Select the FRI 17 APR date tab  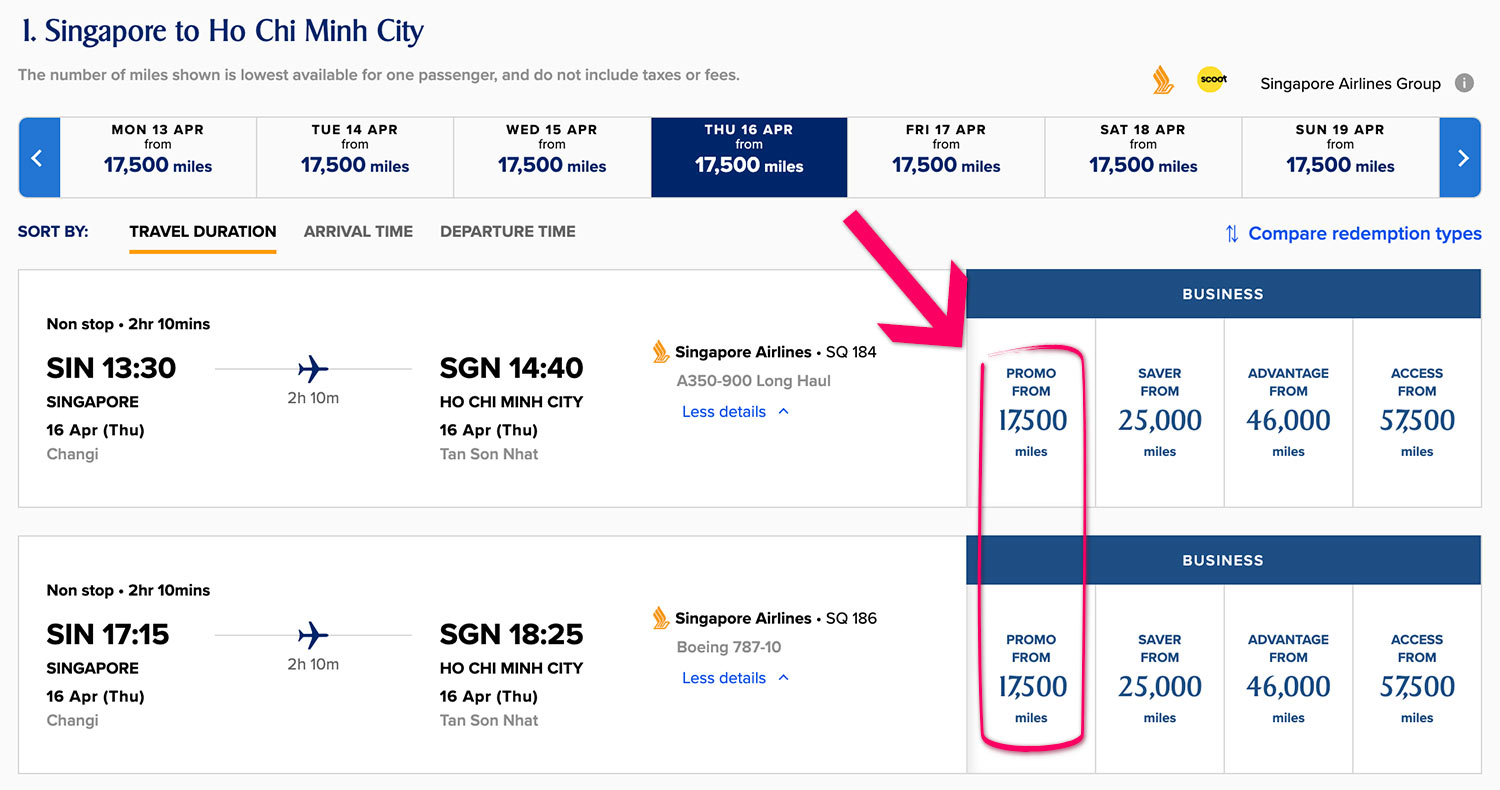click(x=946, y=158)
